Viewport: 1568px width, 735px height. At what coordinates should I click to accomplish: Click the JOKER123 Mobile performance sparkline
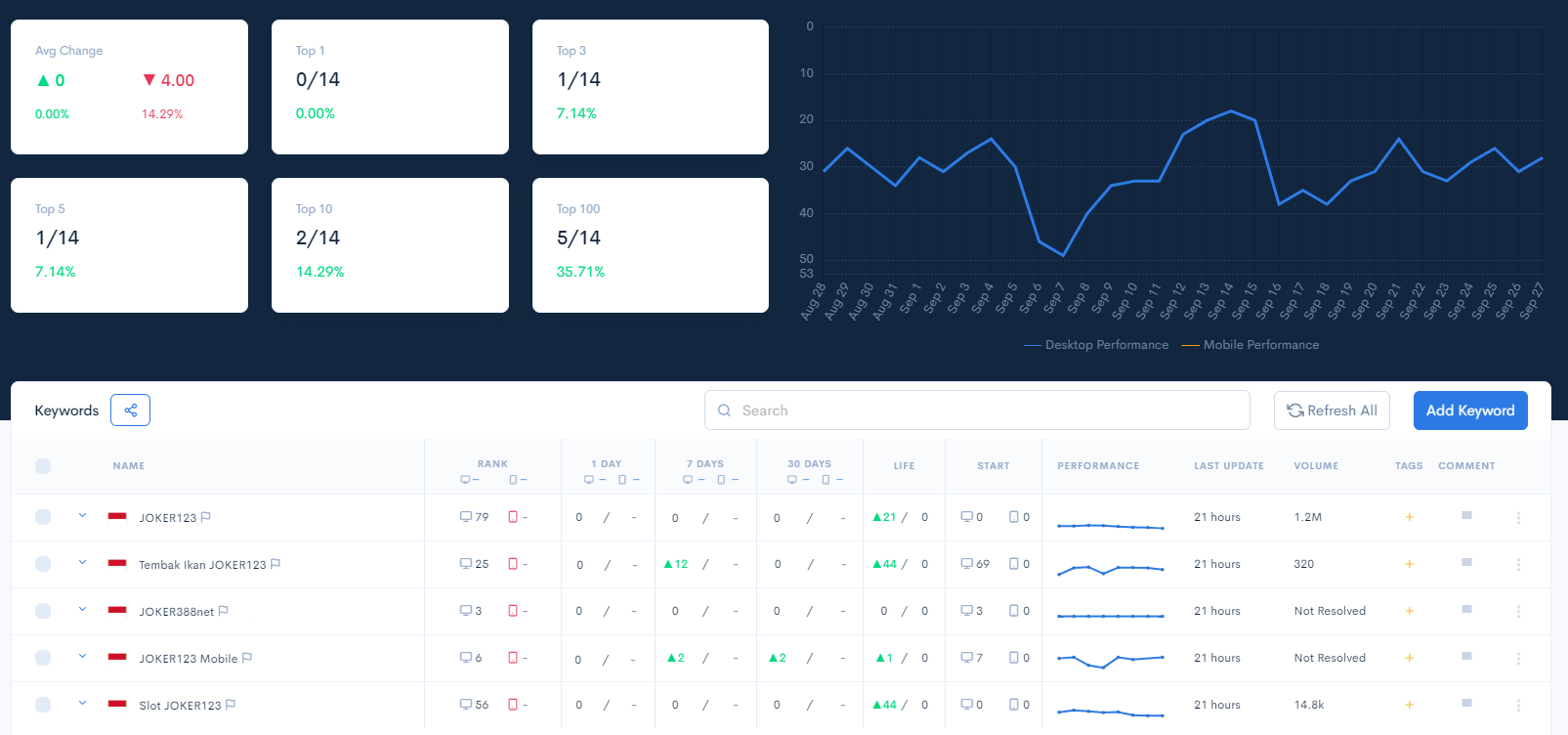[x=1110, y=661]
